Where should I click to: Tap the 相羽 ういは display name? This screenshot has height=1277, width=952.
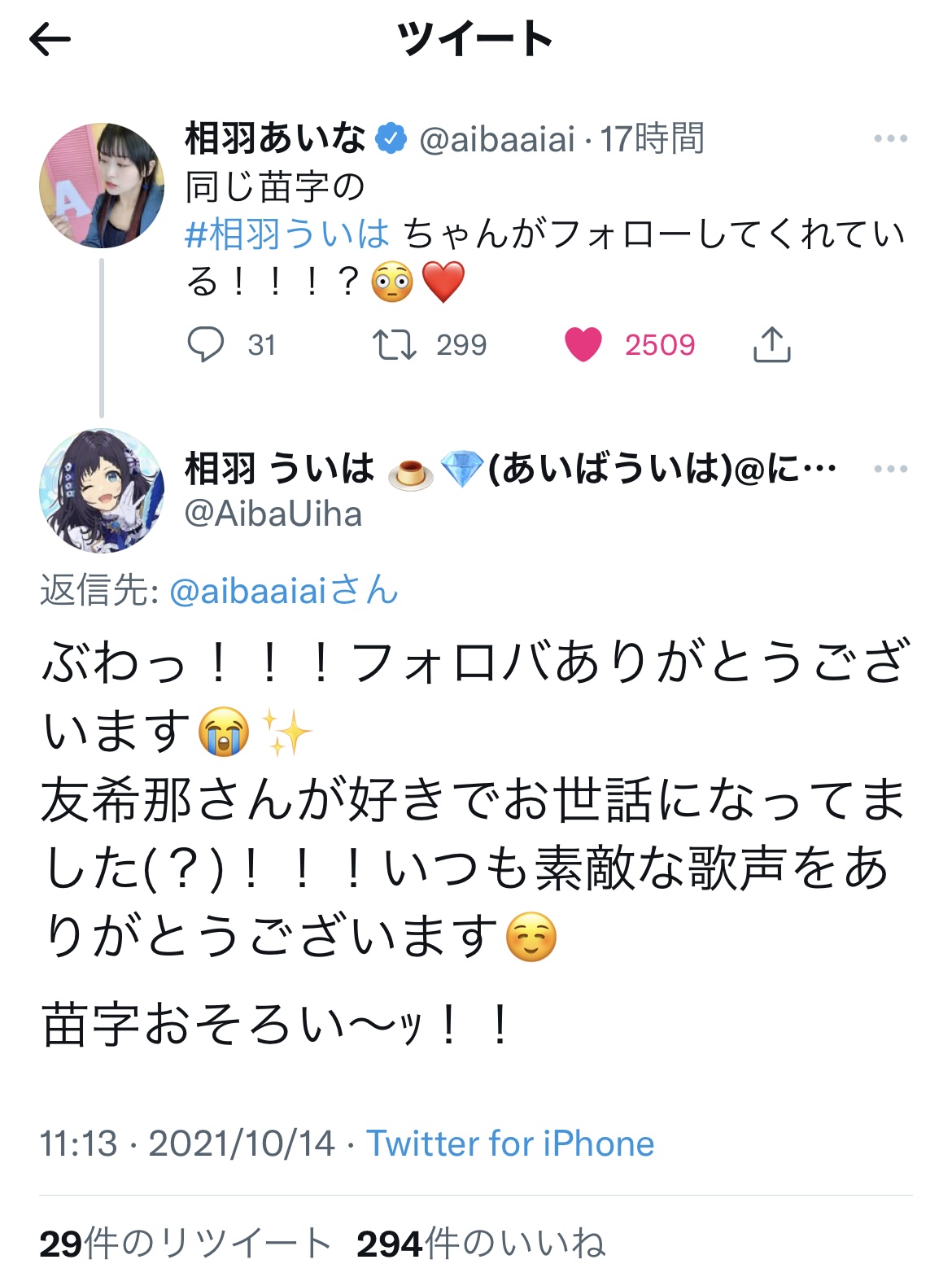[280, 469]
